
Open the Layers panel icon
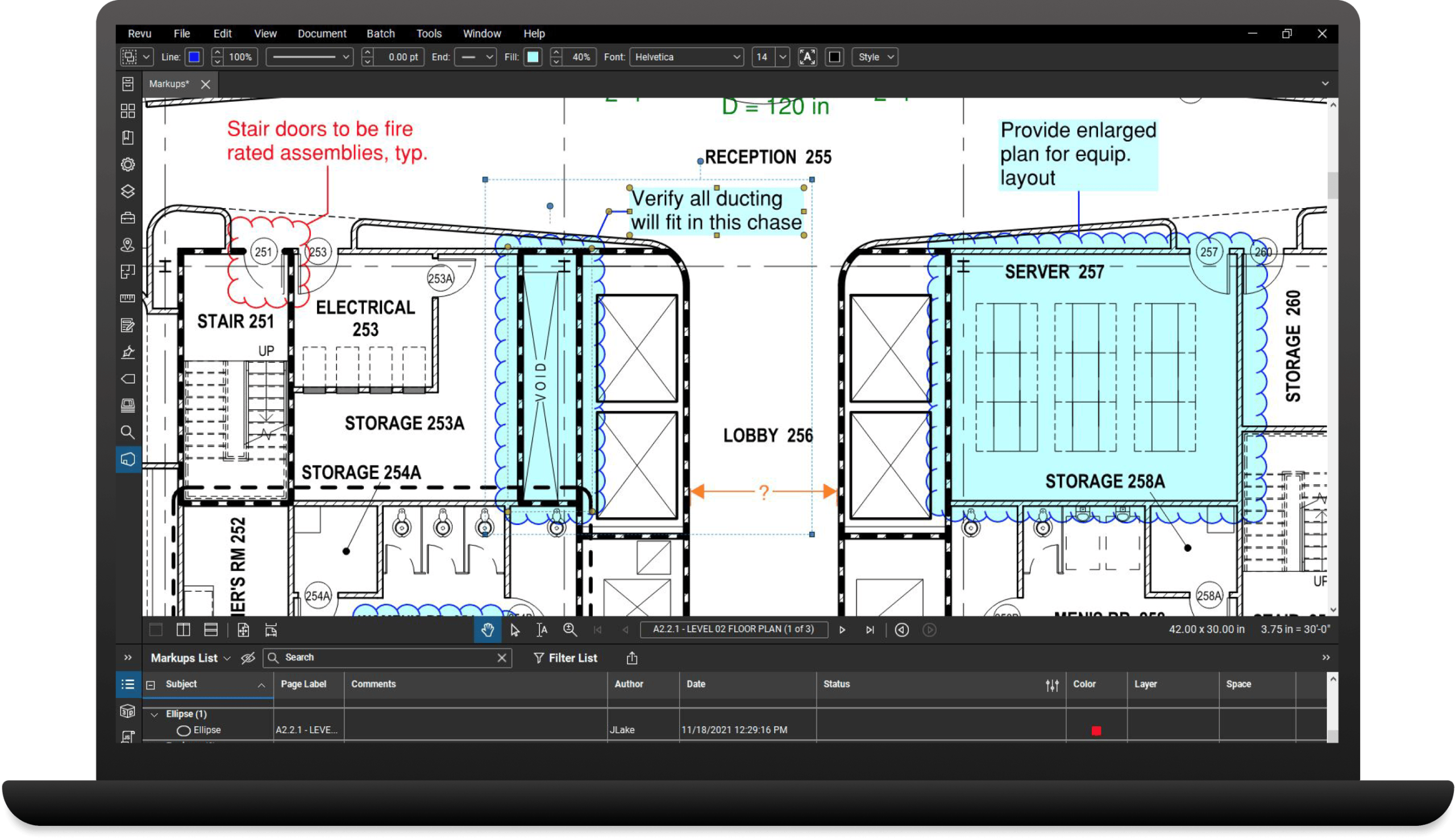tap(127, 191)
